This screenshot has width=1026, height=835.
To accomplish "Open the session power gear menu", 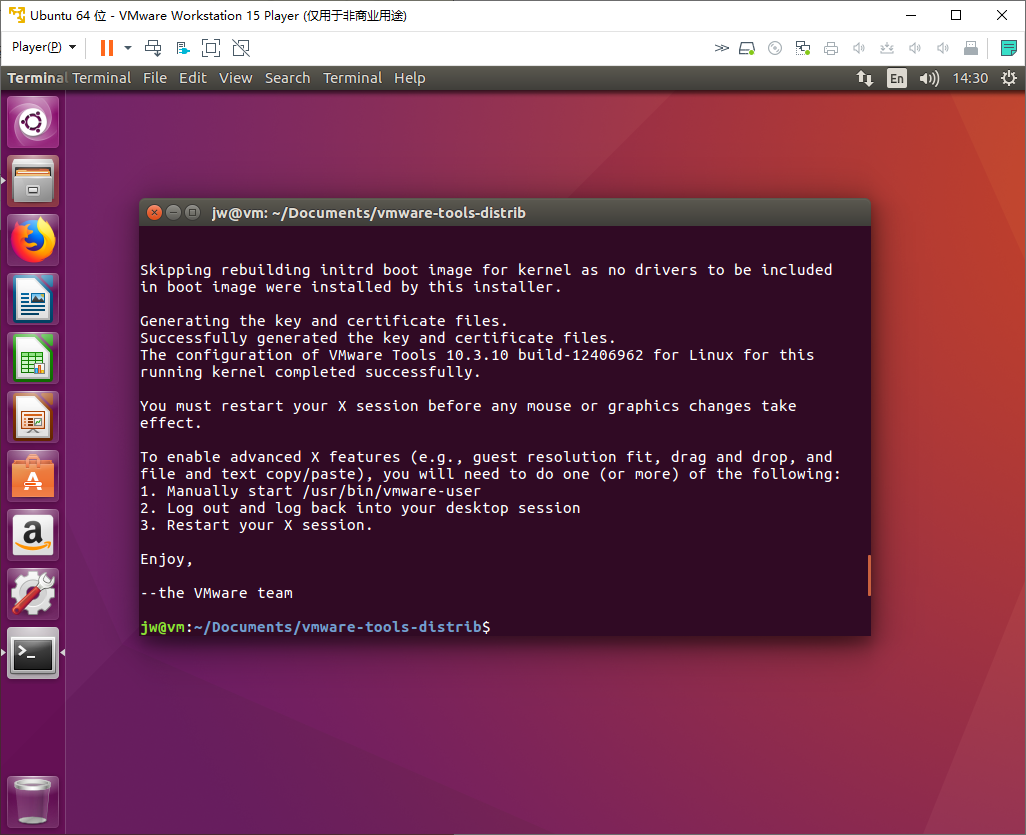I will tap(1009, 79).
